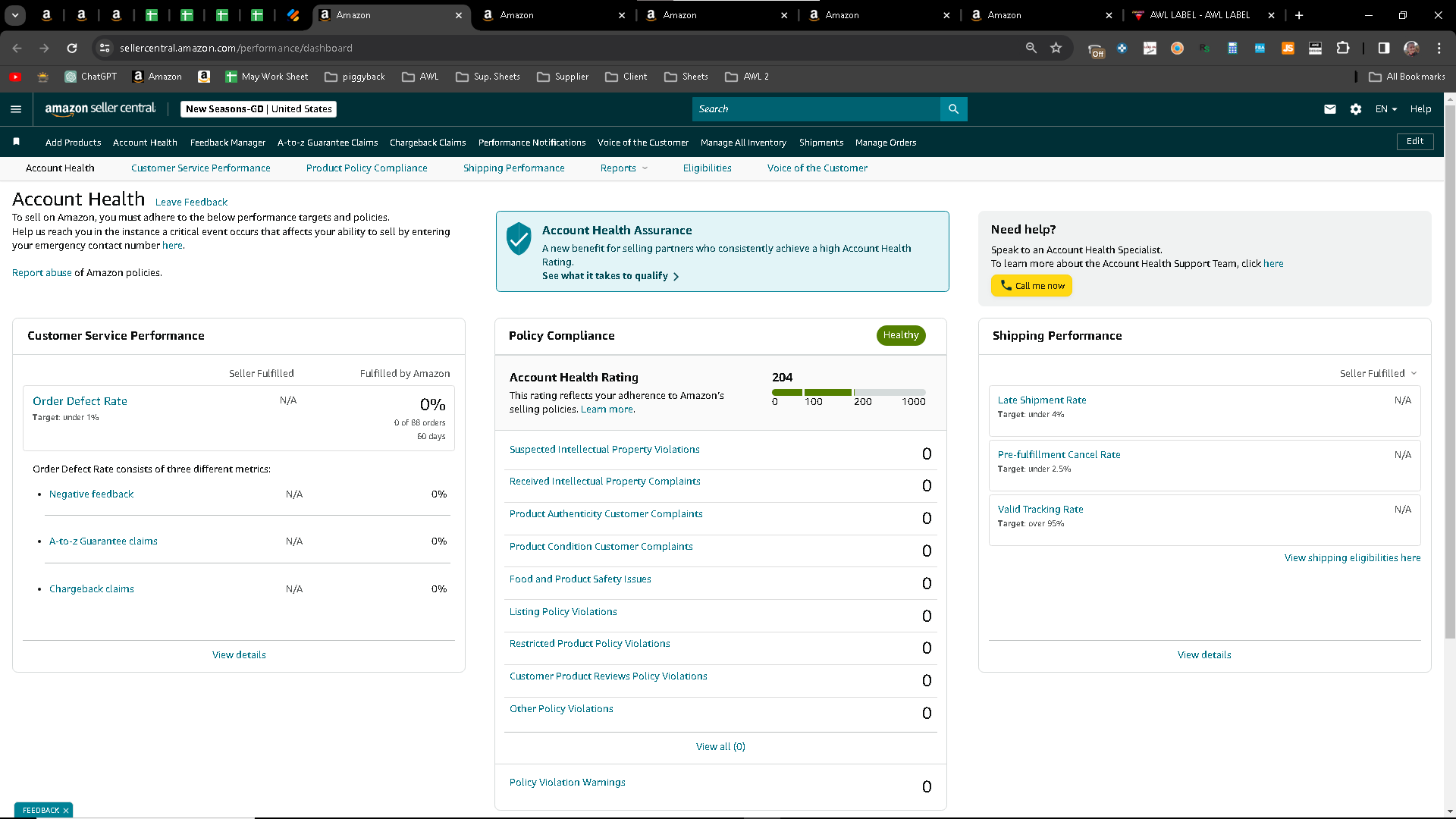Open Policy Violation Warnings link
1456x819 pixels.
[x=567, y=783]
